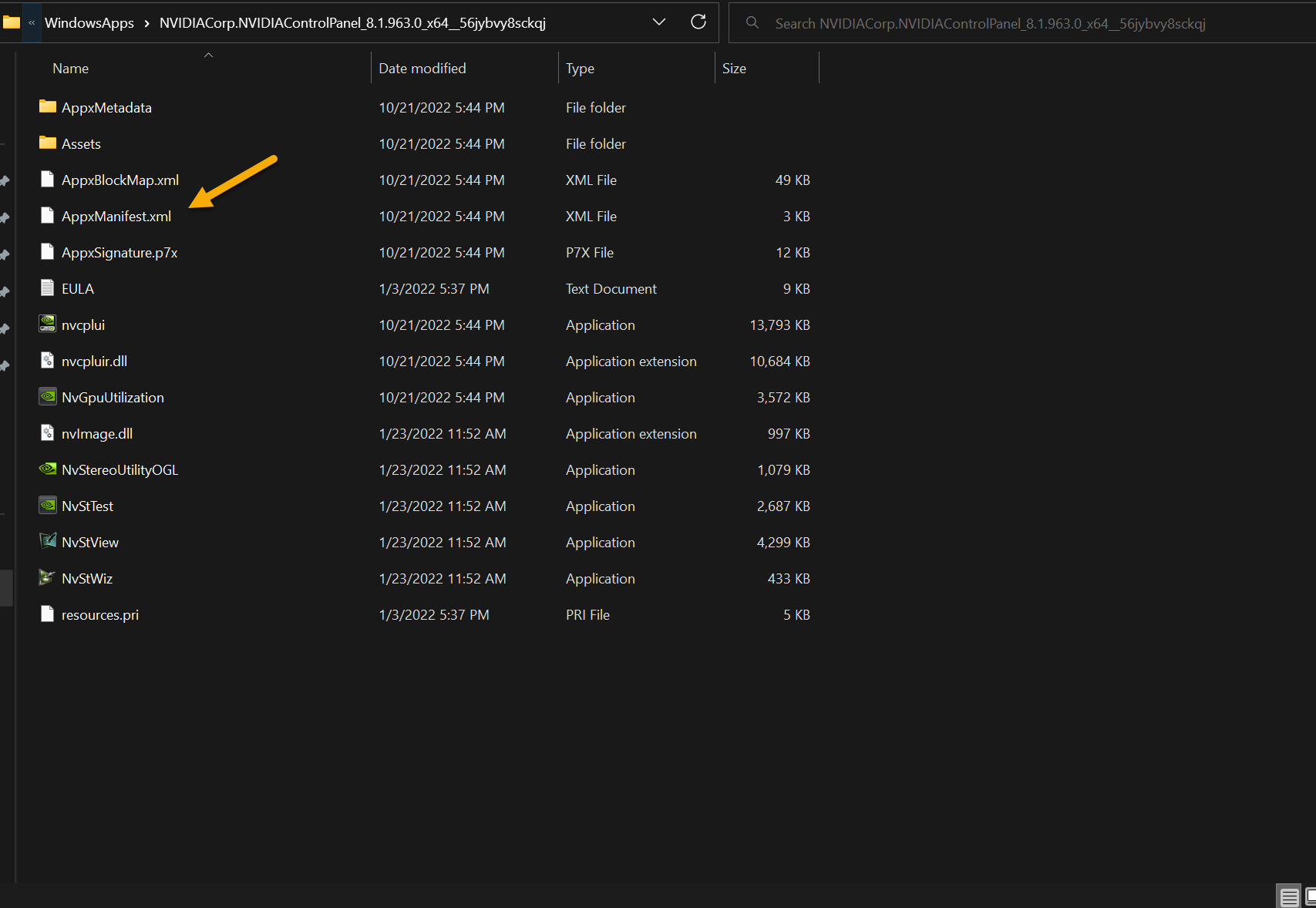Open the address bar history dropdown
Screen dimensions: 1316x908
659,22
